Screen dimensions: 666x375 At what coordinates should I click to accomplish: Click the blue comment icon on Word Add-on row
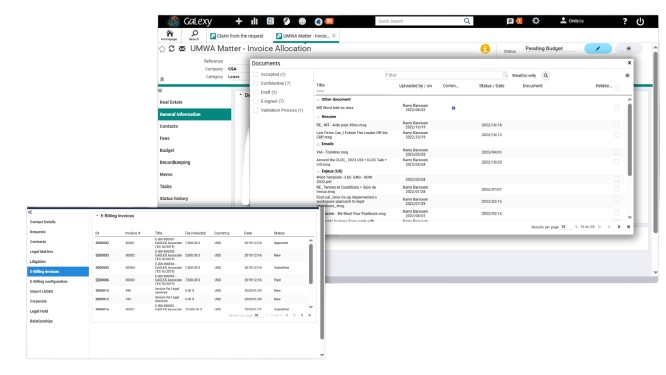(x=453, y=108)
